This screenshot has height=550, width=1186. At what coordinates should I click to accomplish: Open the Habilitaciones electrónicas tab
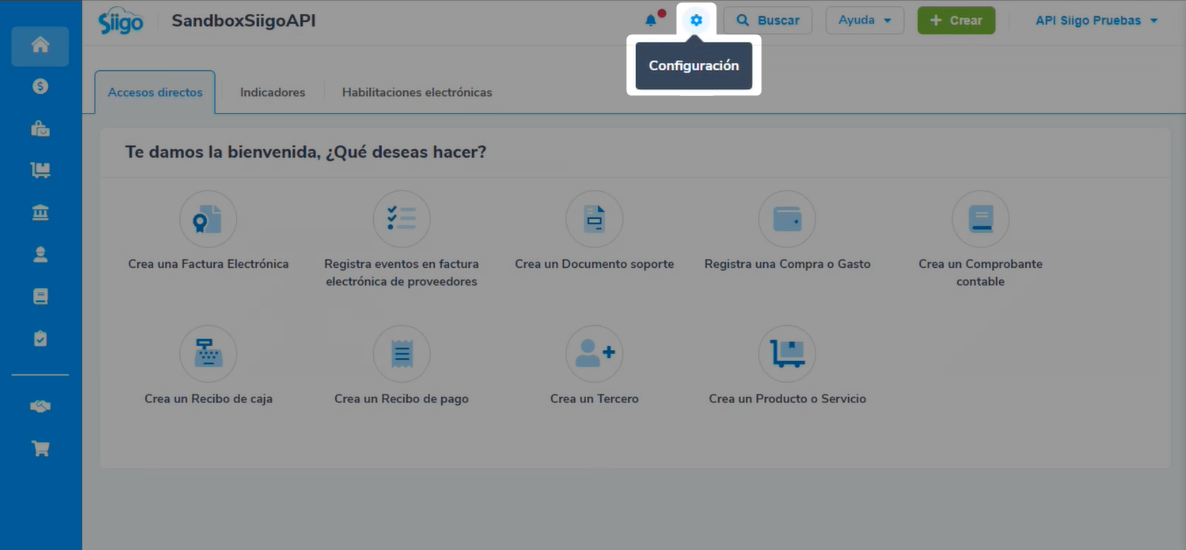pos(417,92)
